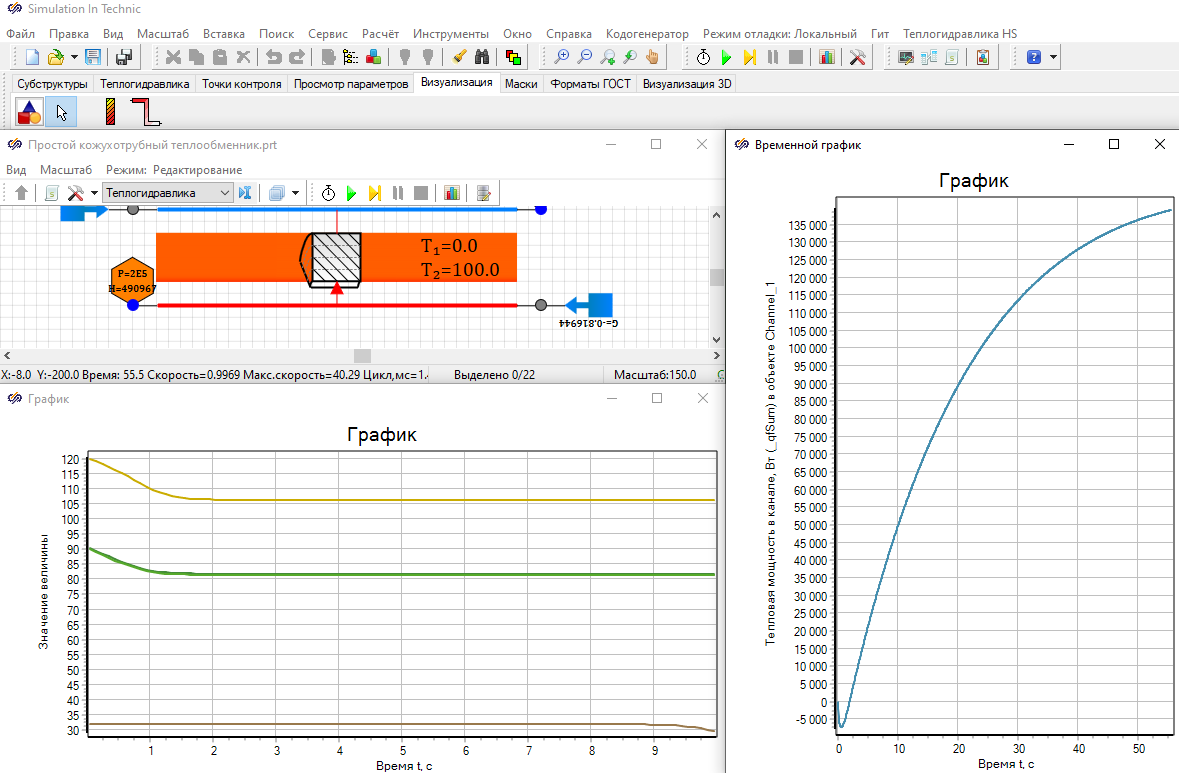Click the Save project floppy disk icon
Screen dimensions: 1179x773
pos(93,57)
